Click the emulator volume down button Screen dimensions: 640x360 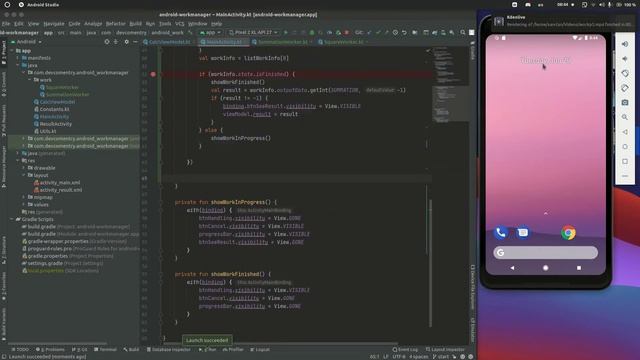[624, 59]
